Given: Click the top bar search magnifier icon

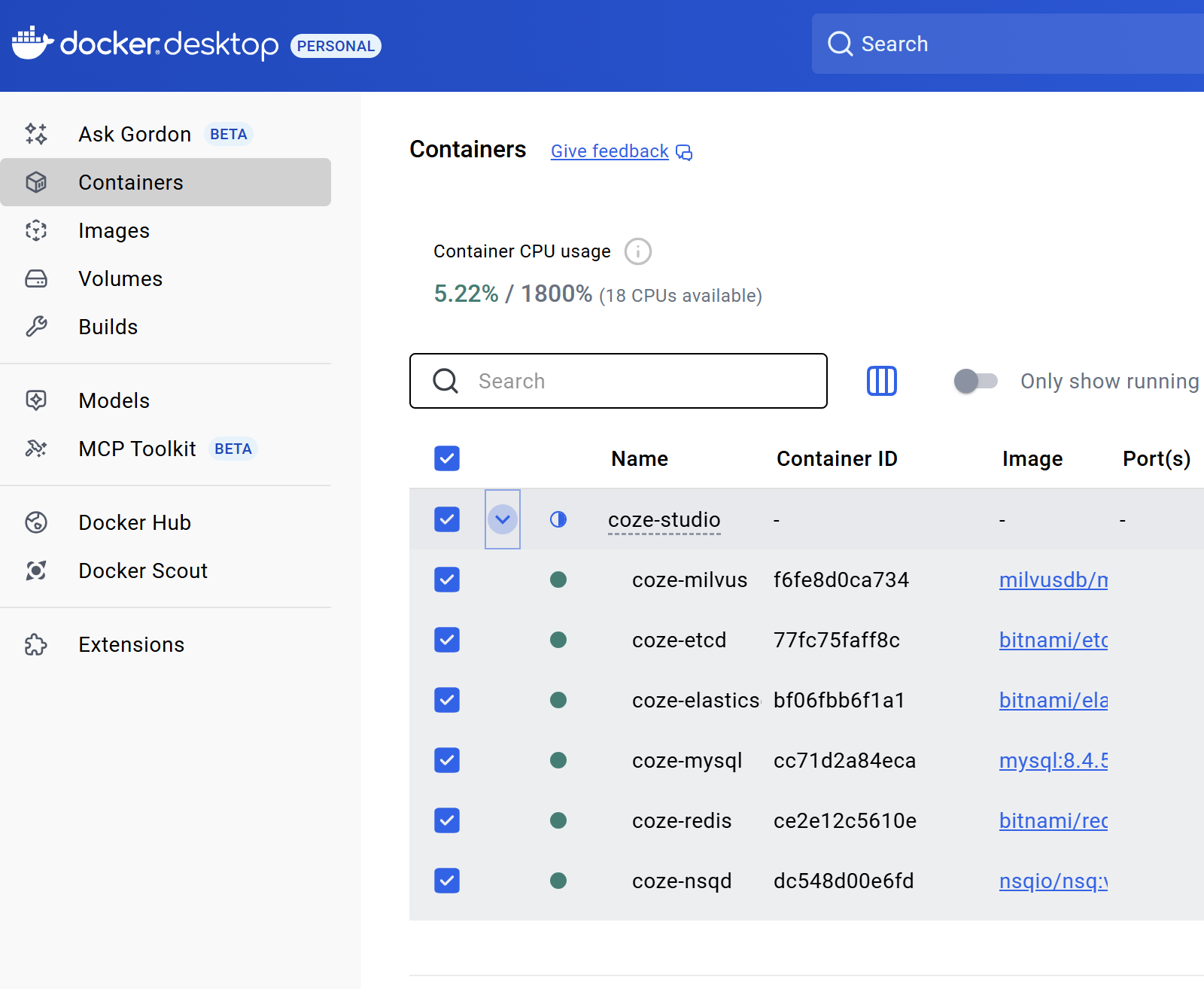Looking at the screenshot, I should (x=841, y=44).
